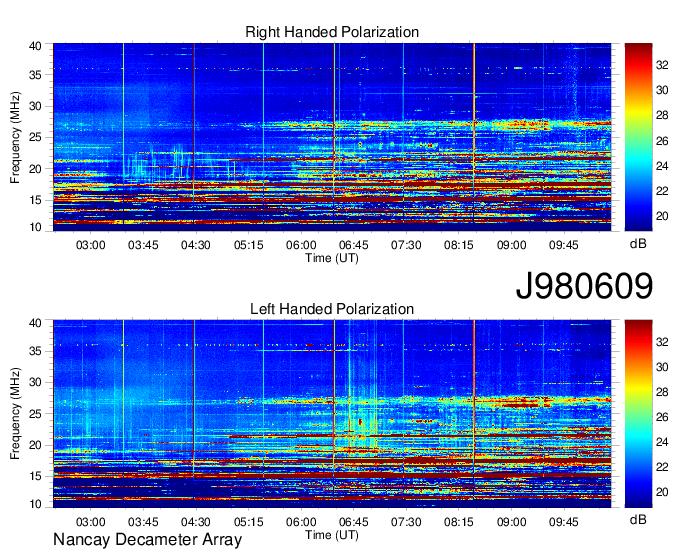
Task: Click the 24 dB label on the top color bar
Action: click(662, 166)
